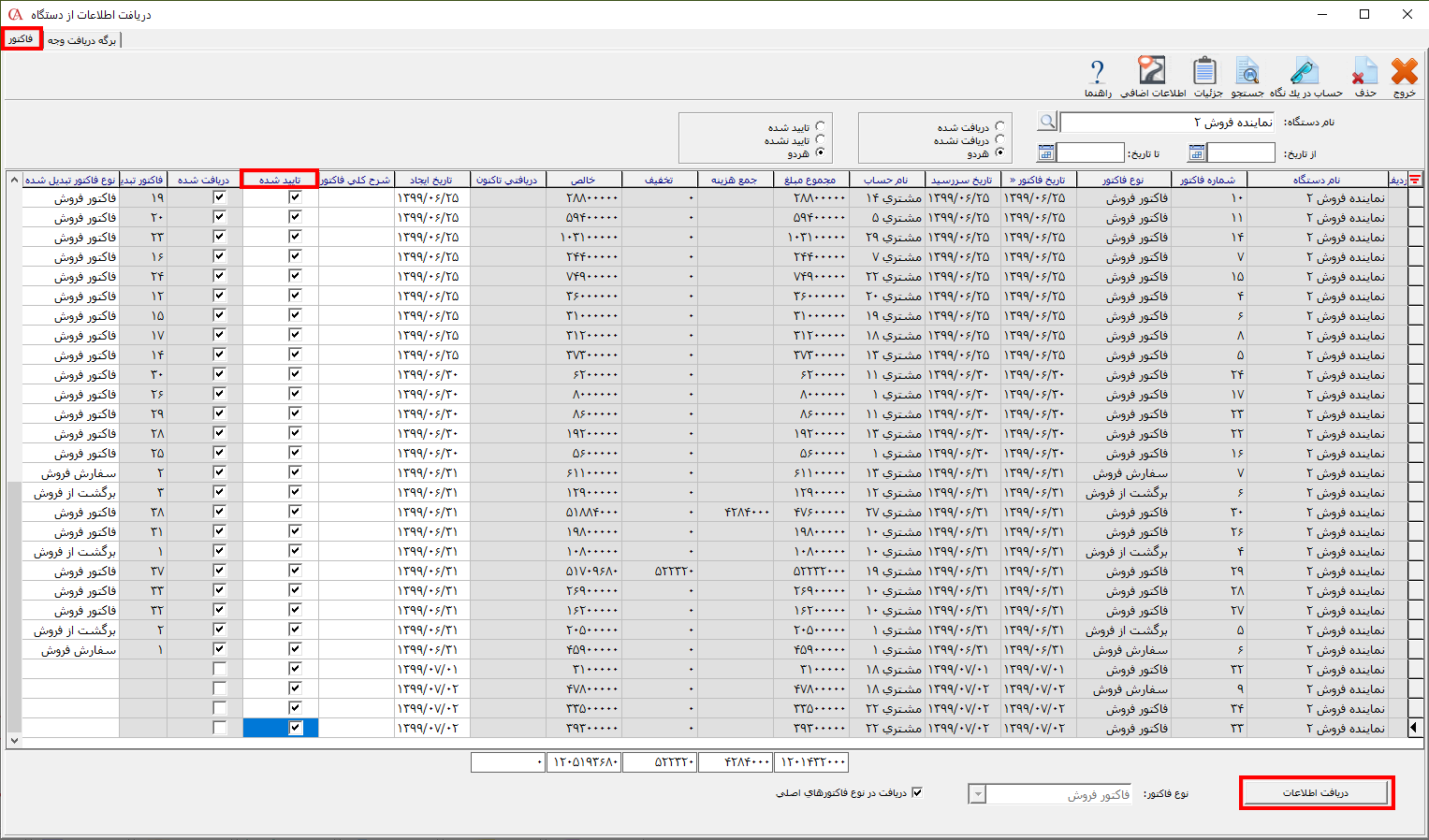
Task: Open اطلاعات اضافی map icon
Action: 1152,73
